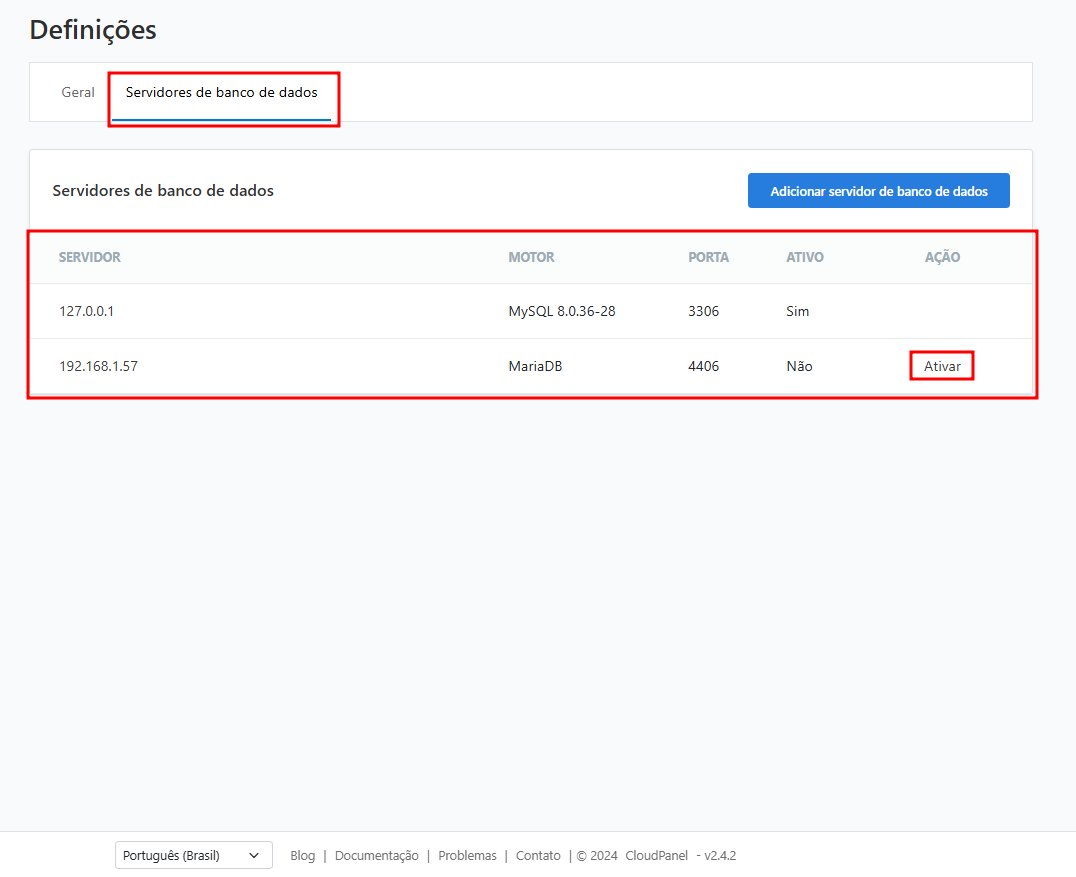The width and height of the screenshot is (1076, 877).
Task: Click the Servidor column header
Action: click(89, 257)
